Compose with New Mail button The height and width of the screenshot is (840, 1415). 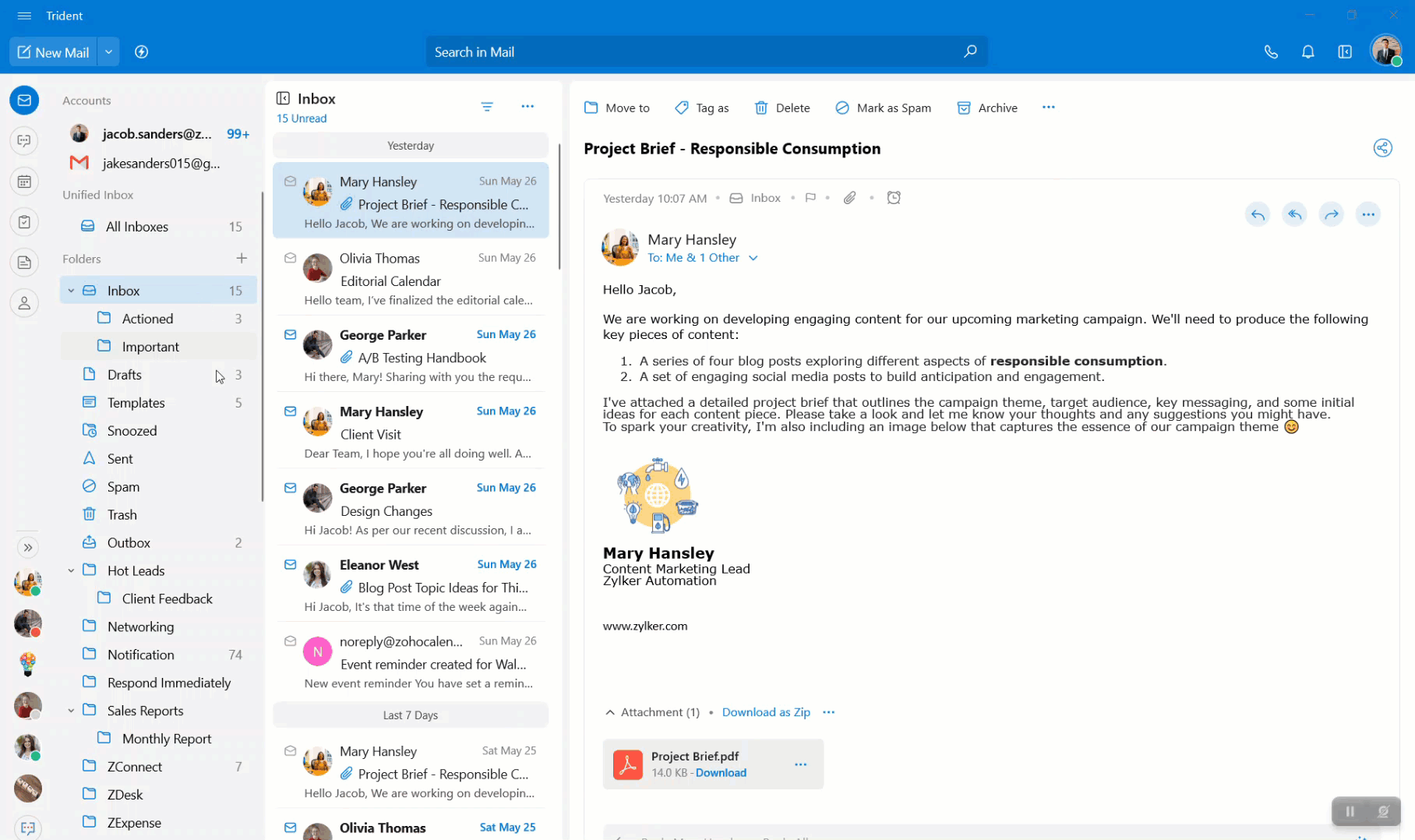click(53, 52)
